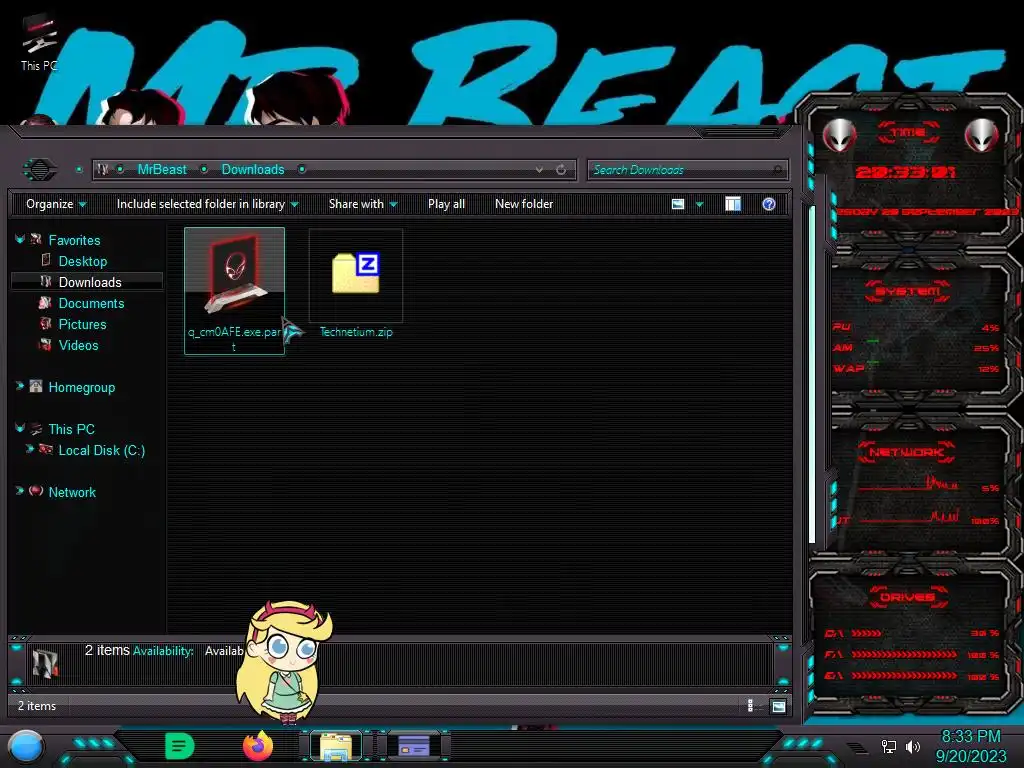The image size is (1024, 768).
Task: Switch to details view in the status bar
Action: point(750,706)
